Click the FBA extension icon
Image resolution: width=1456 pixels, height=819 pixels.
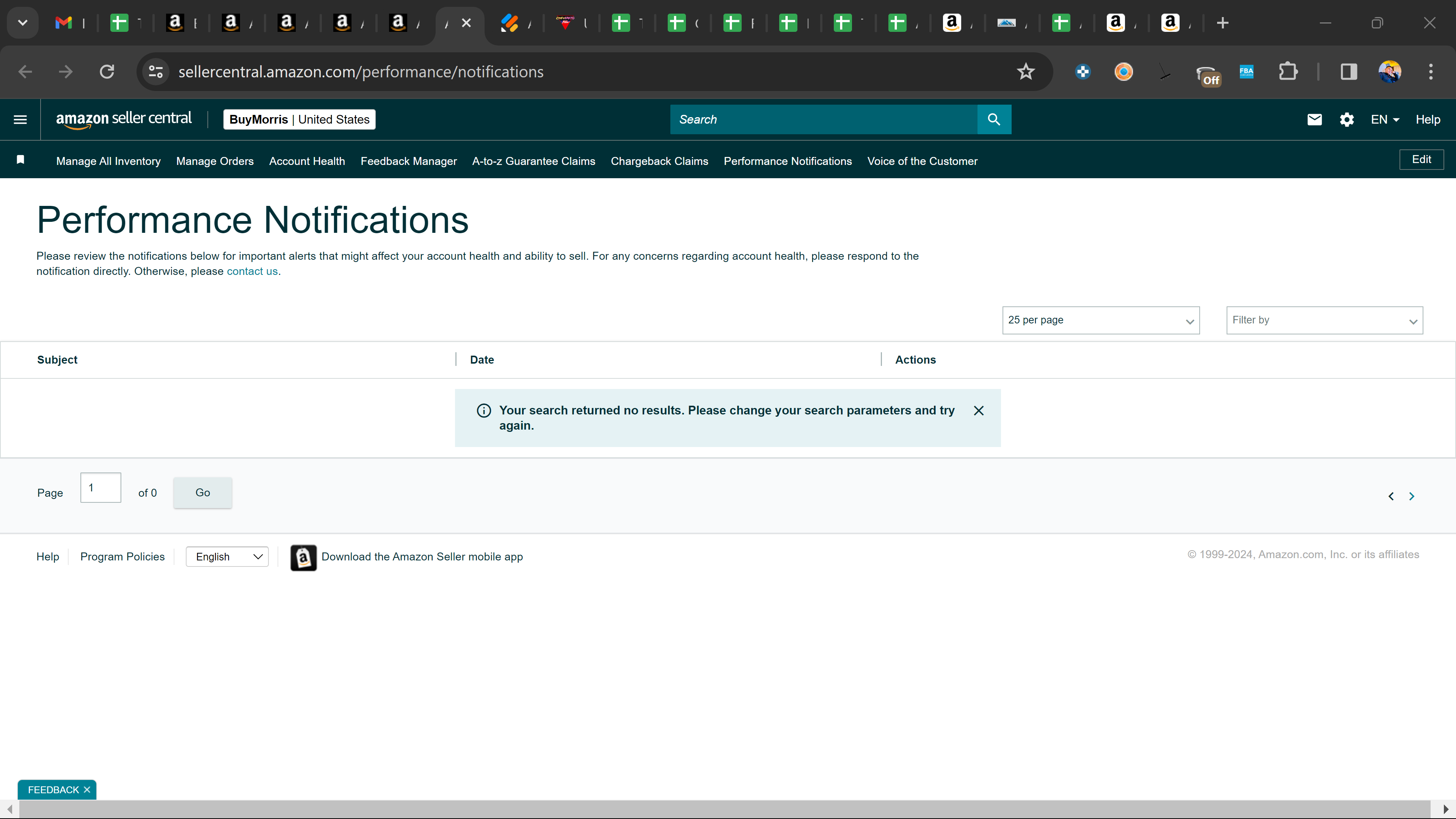coord(1246,72)
